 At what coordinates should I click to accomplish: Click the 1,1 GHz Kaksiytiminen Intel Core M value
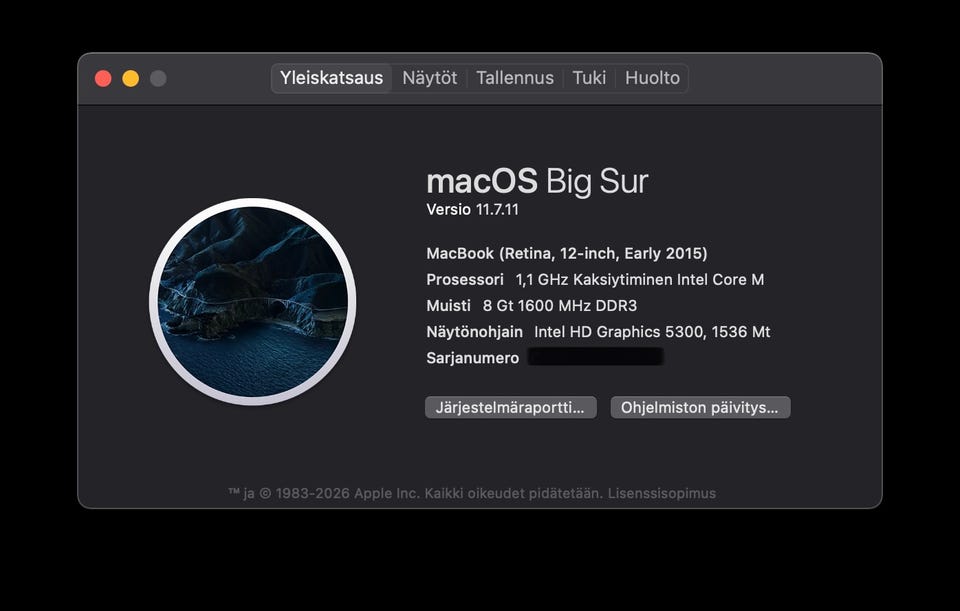640,280
